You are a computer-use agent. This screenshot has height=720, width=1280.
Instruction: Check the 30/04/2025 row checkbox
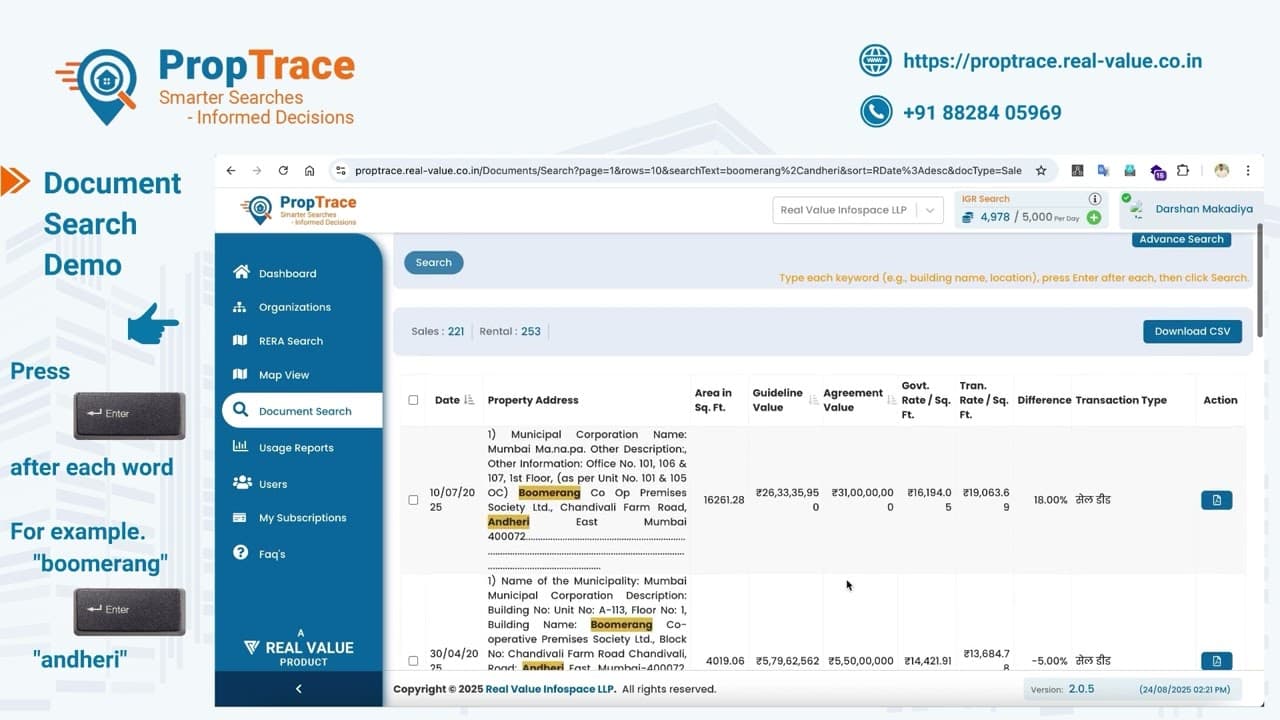[x=413, y=661]
